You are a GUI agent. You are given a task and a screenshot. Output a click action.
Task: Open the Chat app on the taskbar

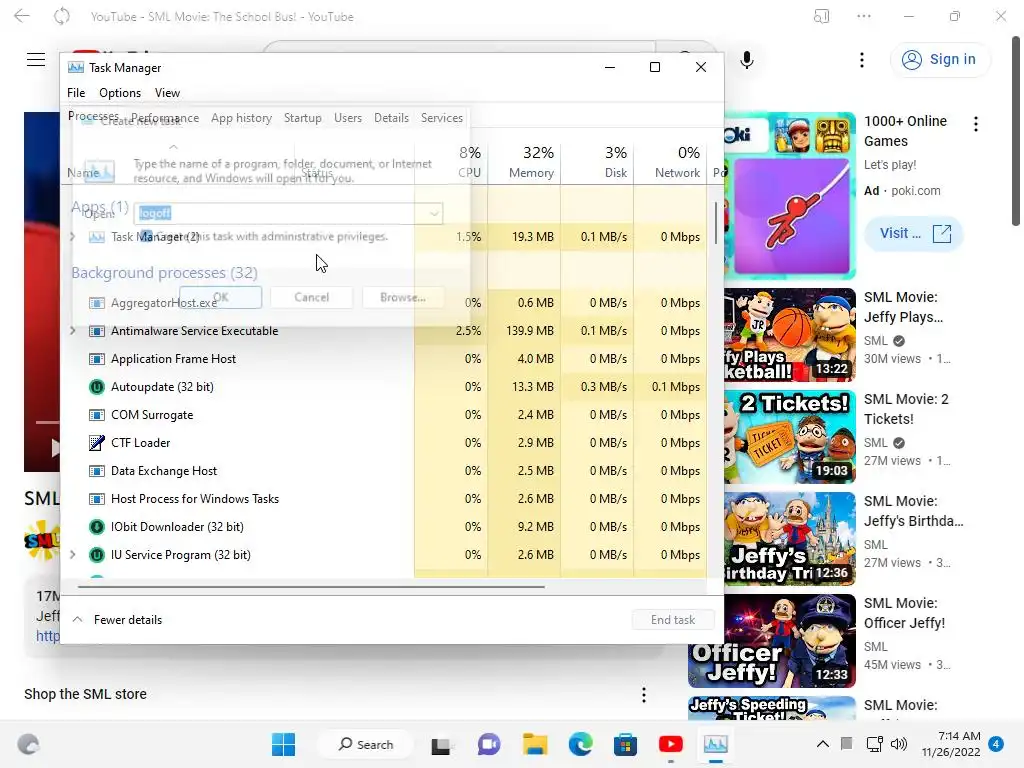(488, 744)
